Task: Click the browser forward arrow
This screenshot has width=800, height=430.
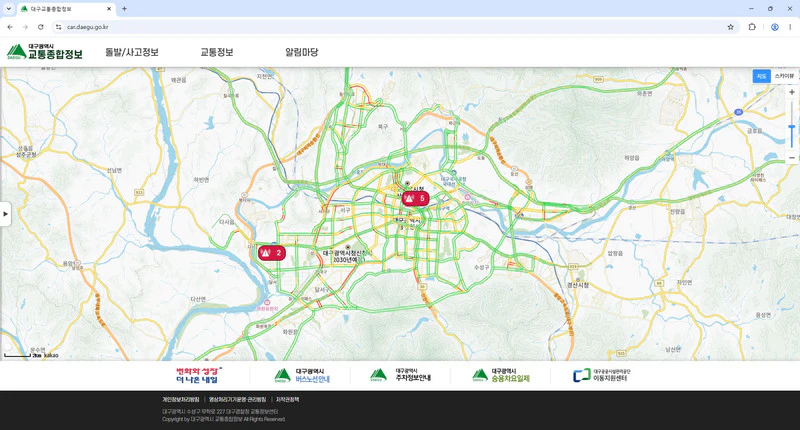Action: [x=25, y=27]
